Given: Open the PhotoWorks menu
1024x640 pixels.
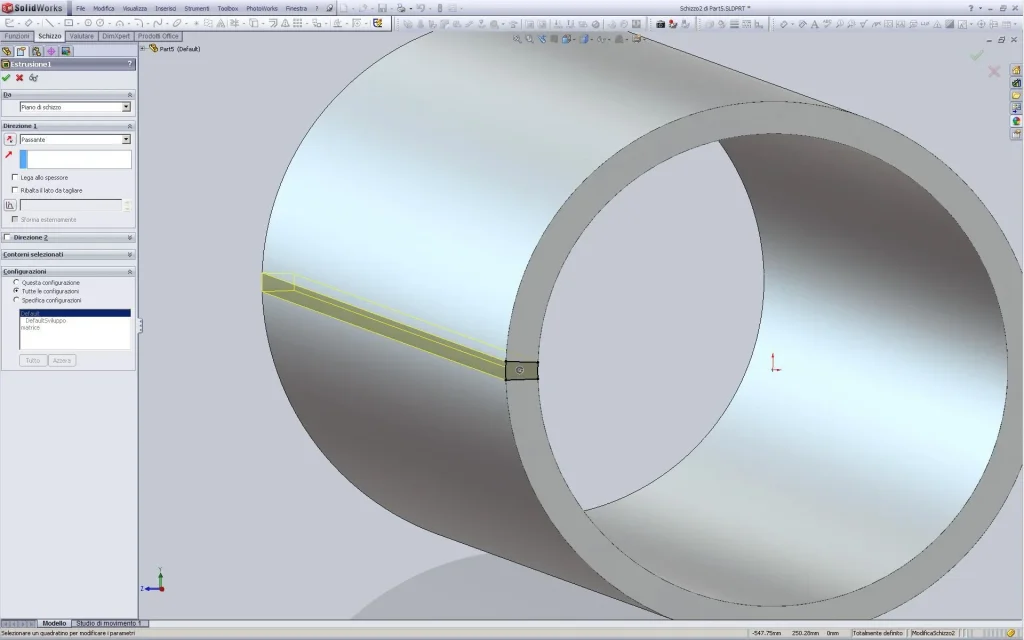Looking at the screenshot, I should [x=262, y=8].
